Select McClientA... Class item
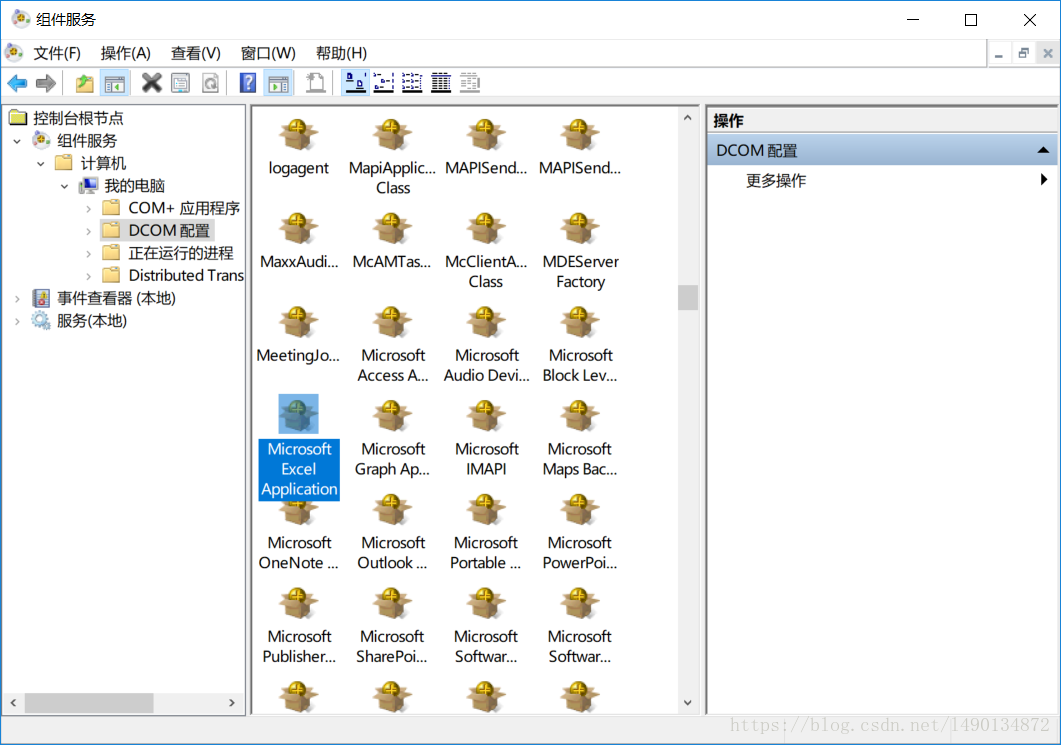The height and width of the screenshot is (745, 1061). click(486, 251)
